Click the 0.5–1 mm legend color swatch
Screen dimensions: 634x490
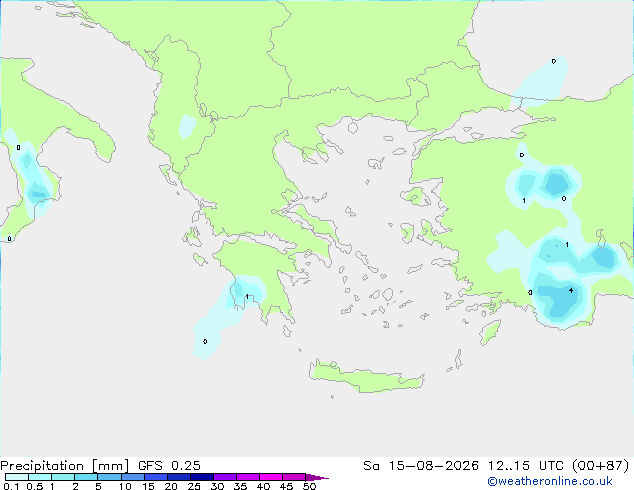(x=40, y=477)
